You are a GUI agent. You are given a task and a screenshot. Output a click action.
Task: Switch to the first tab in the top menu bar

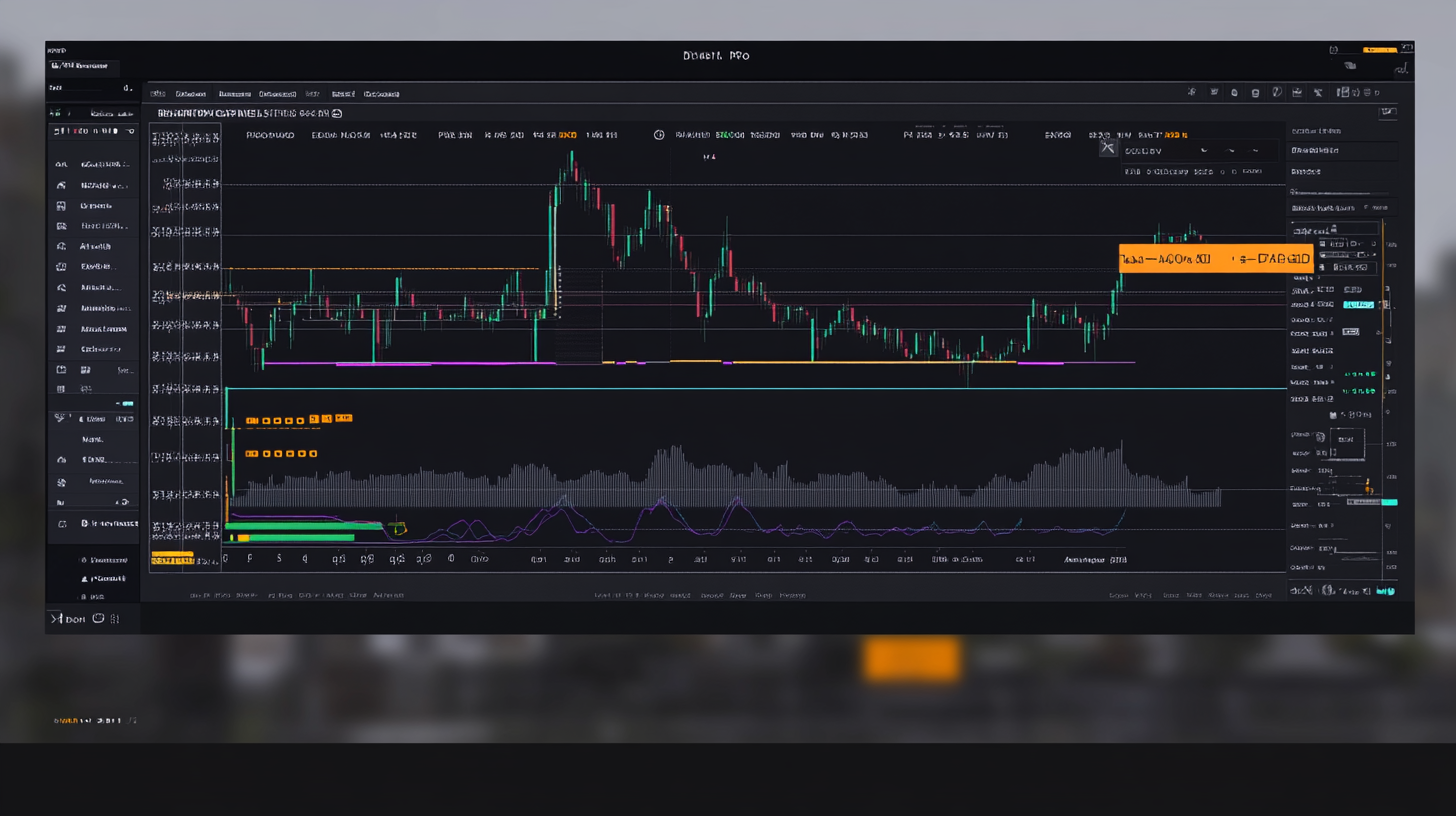(160, 93)
